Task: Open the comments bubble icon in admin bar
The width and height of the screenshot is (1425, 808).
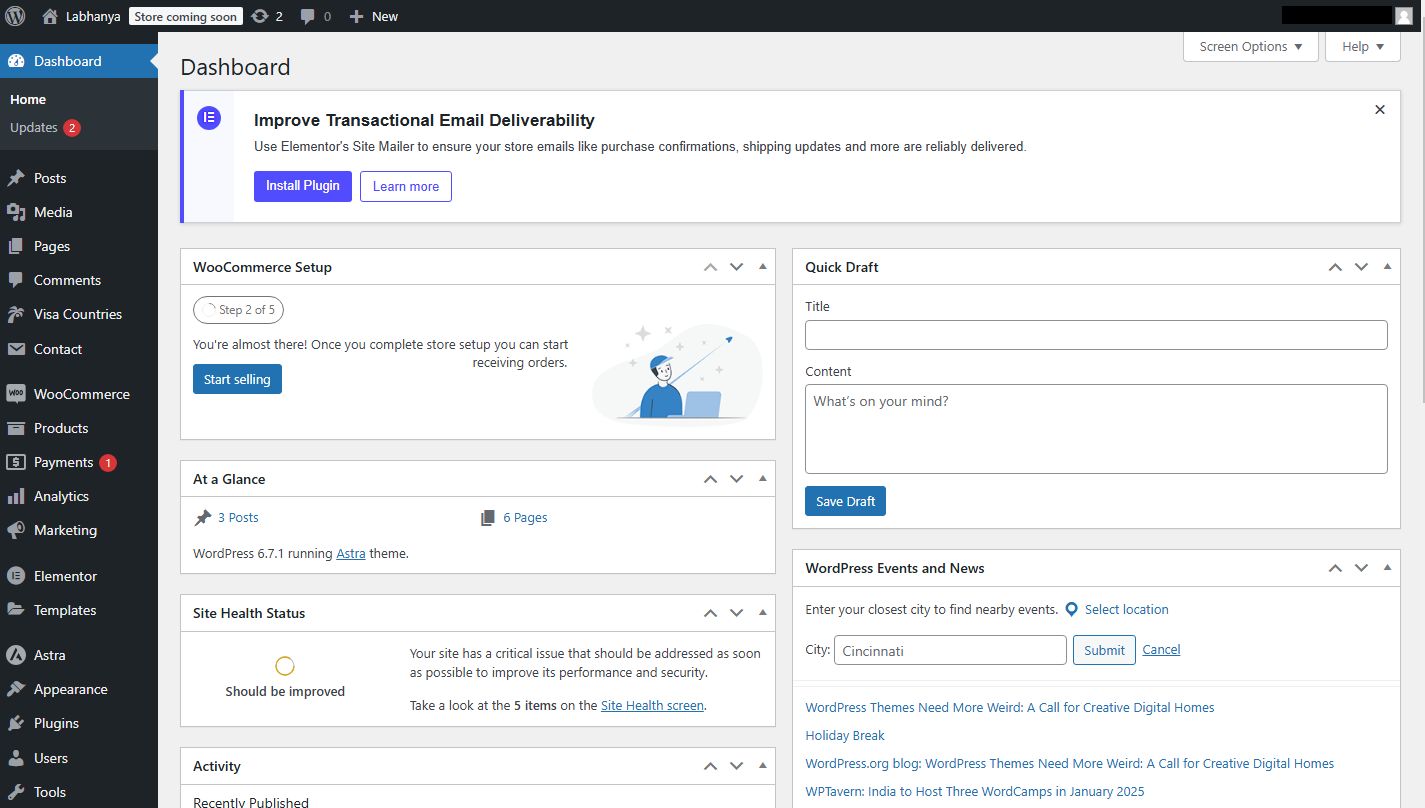Action: 308,16
